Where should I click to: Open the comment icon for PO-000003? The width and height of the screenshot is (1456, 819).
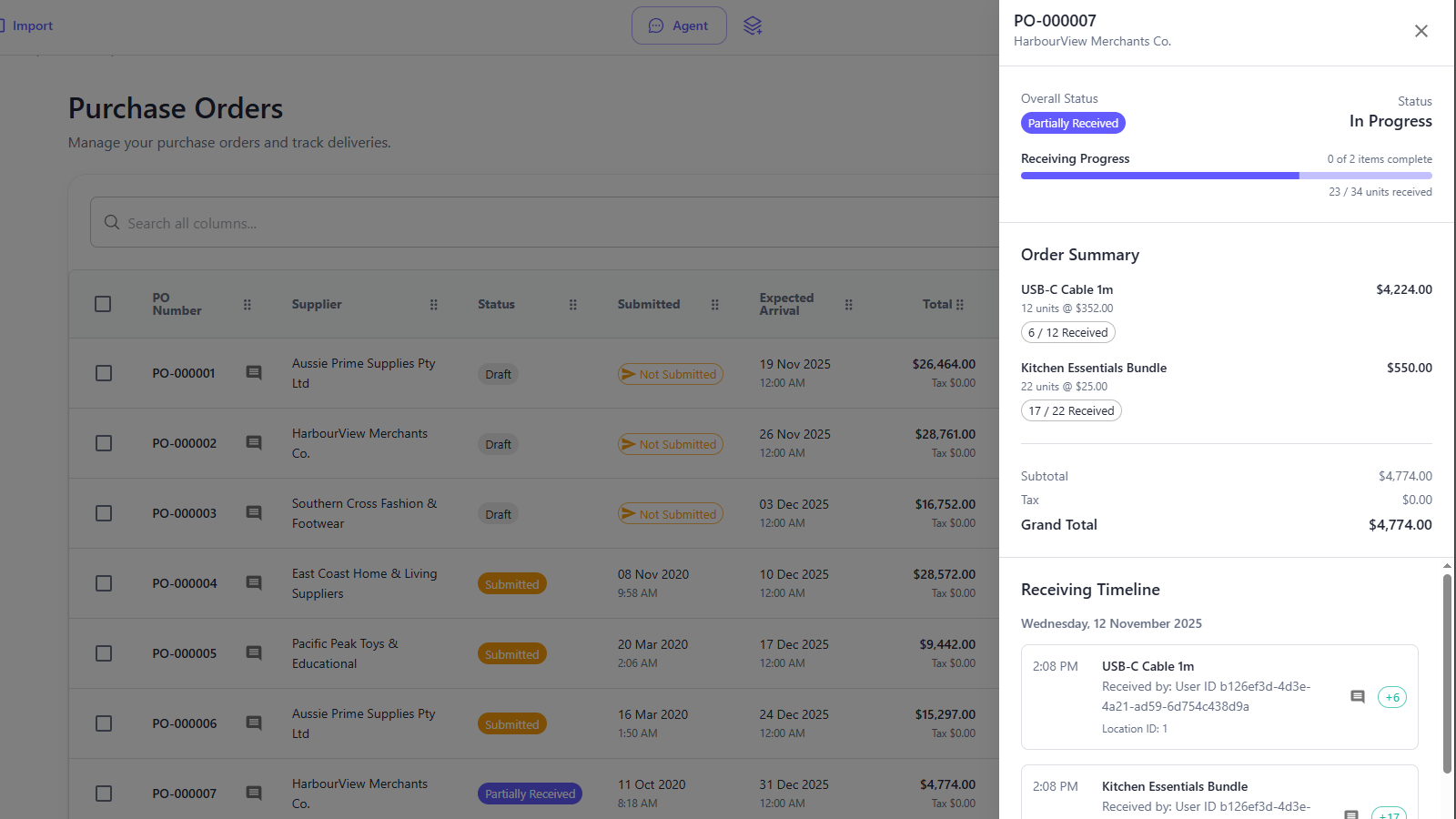pos(254,513)
